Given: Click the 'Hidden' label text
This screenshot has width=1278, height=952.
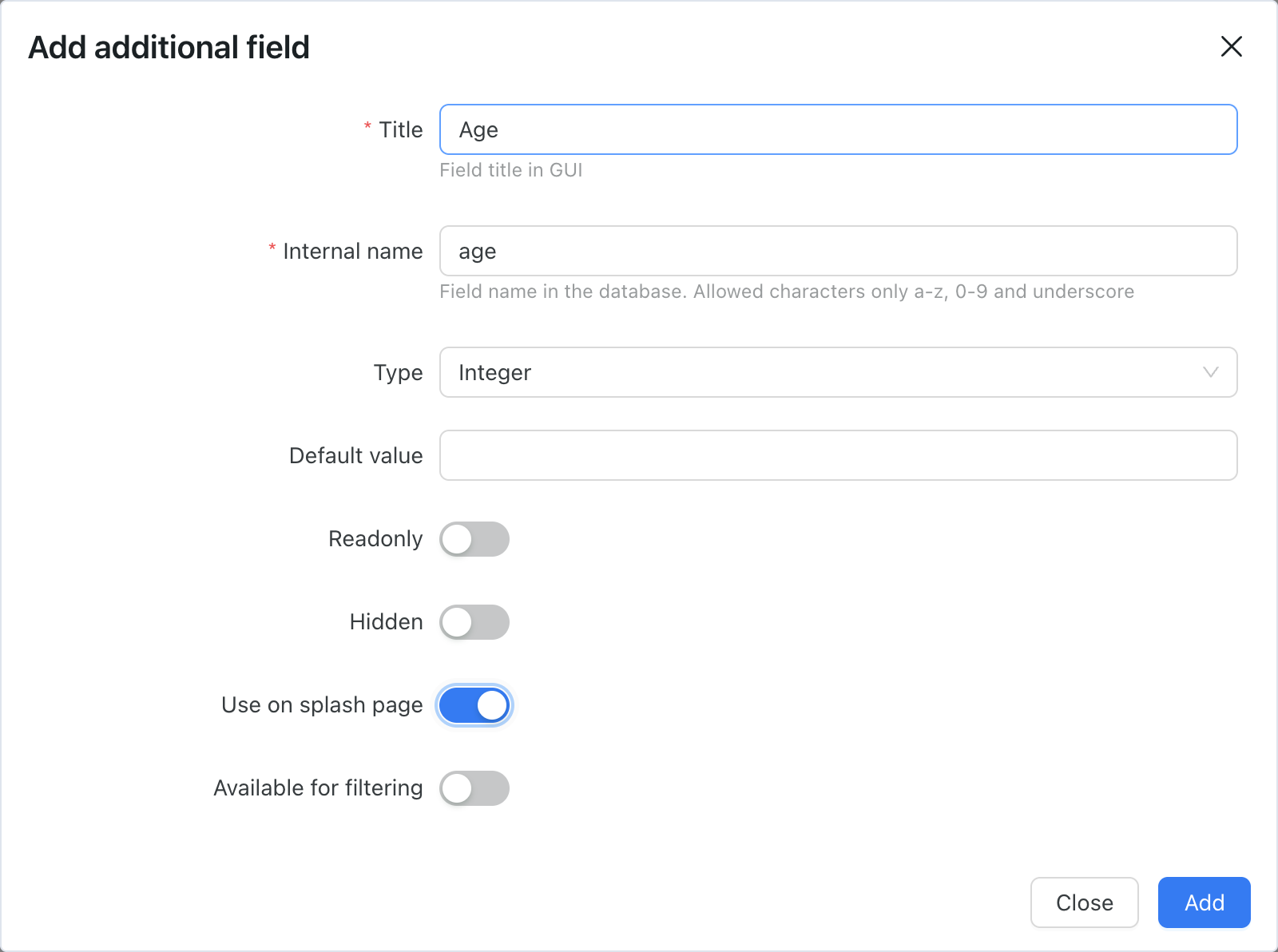Looking at the screenshot, I should tap(386, 622).
